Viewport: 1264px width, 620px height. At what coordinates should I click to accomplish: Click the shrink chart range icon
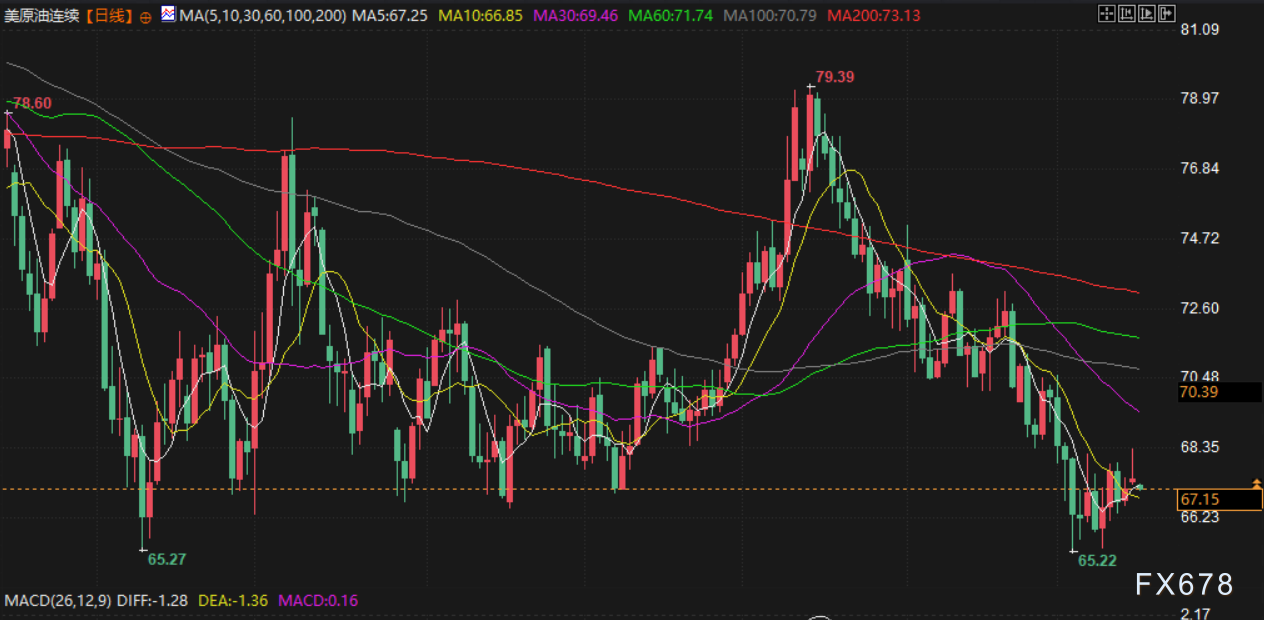pos(1126,14)
